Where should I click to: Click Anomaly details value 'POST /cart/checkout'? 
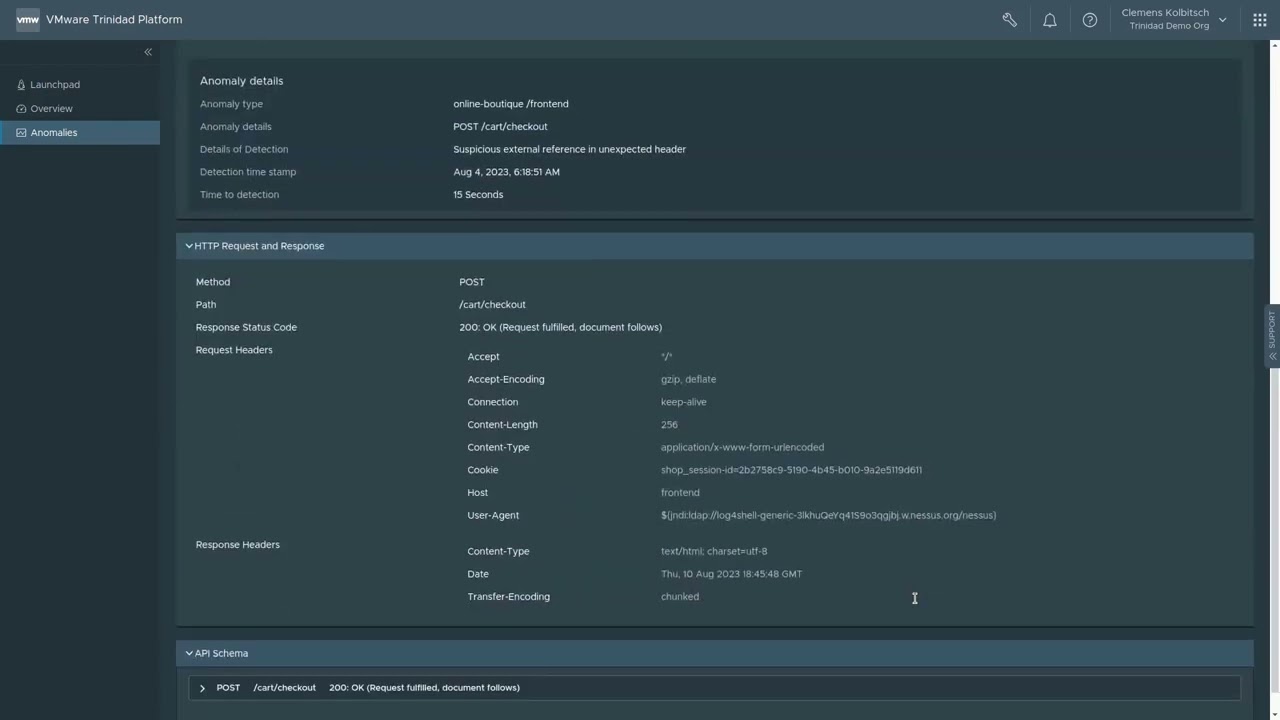pyautogui.click(x=500, y=127)
